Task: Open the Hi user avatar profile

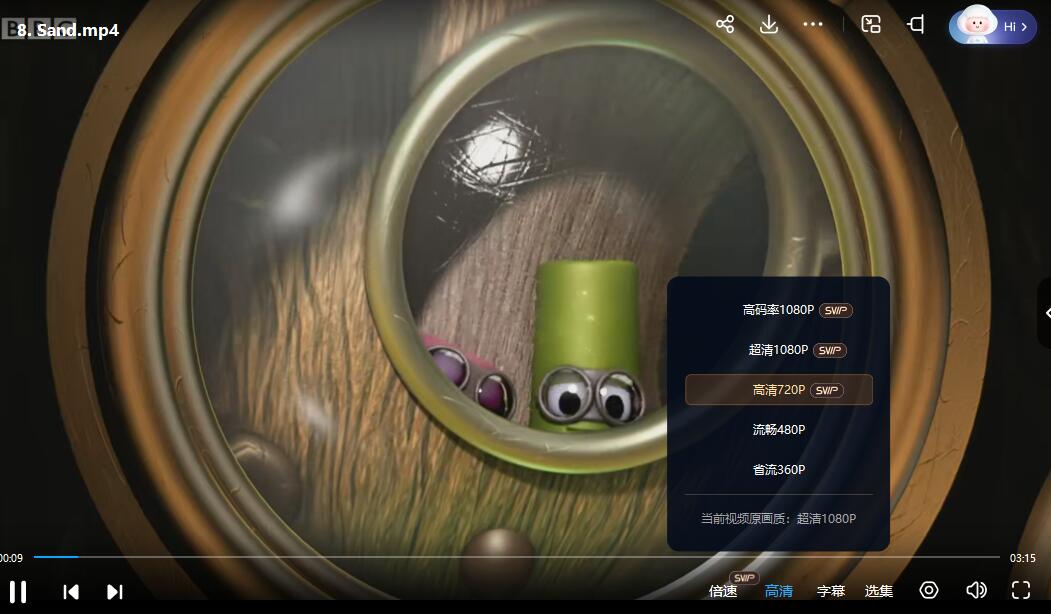Action: (993, 26)
